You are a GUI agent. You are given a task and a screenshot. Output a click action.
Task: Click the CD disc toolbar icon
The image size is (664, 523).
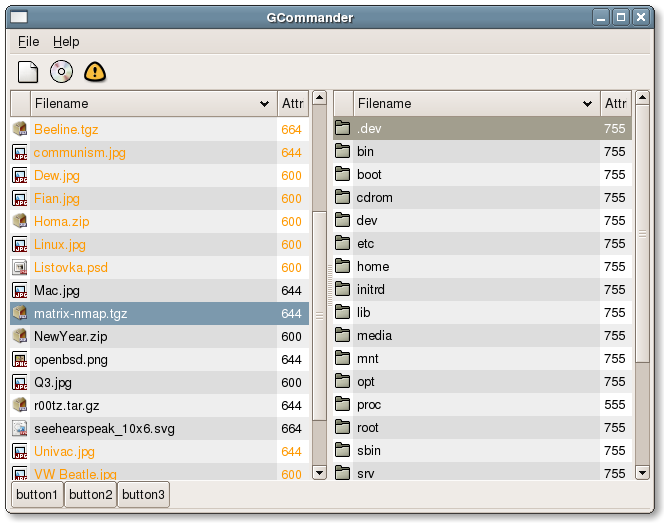61,71
